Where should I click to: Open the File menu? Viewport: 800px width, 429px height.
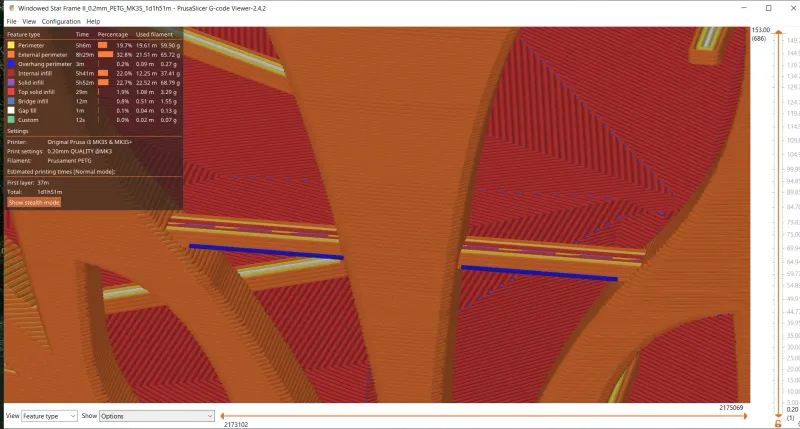(11, 21)
